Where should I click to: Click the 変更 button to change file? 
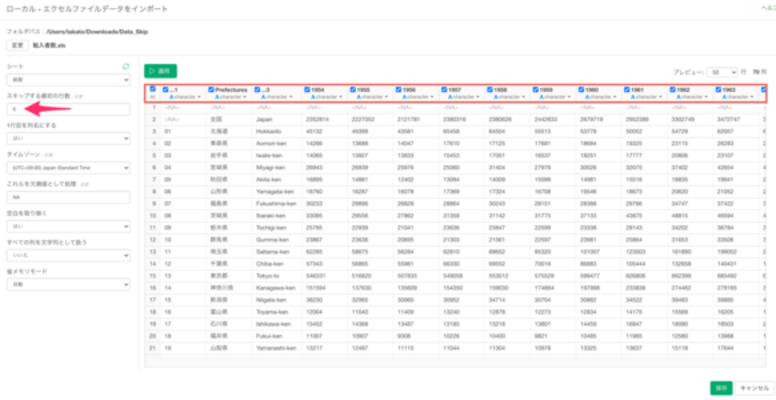coord(17,45)
